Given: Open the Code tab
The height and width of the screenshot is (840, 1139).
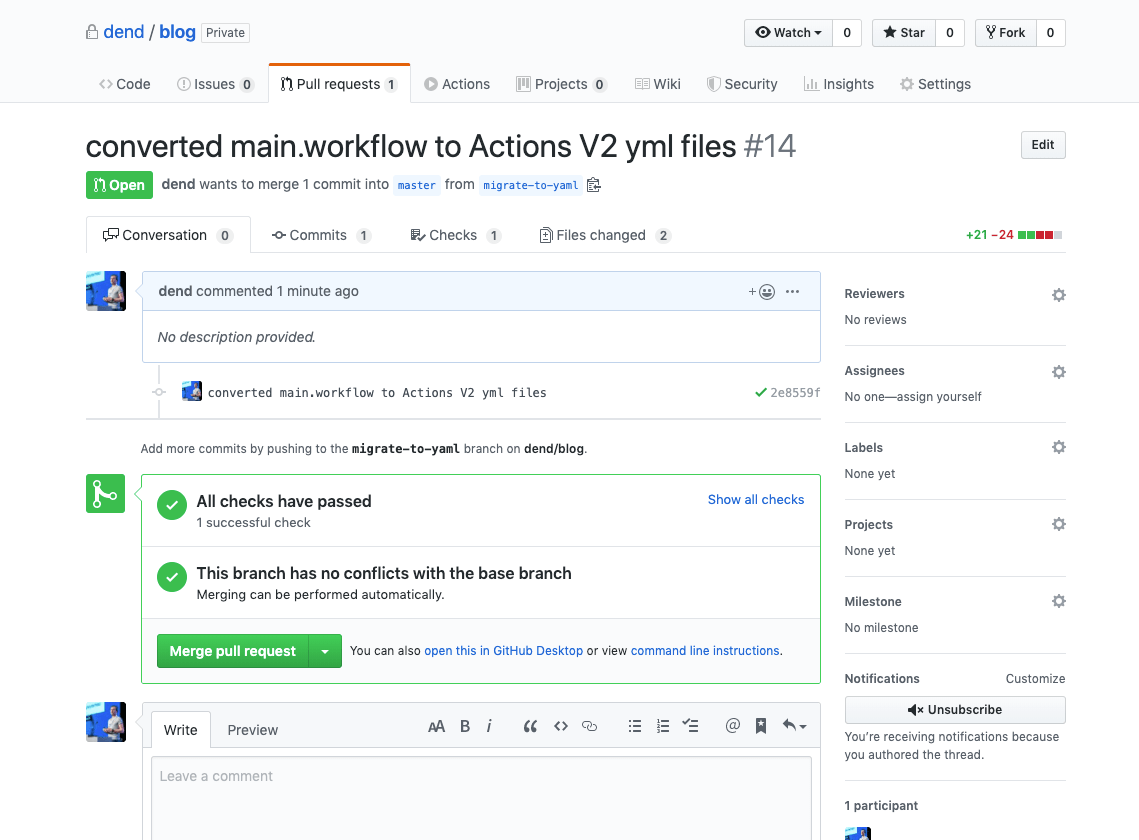Looking at the screenshot, I should [x=124, y=84].
